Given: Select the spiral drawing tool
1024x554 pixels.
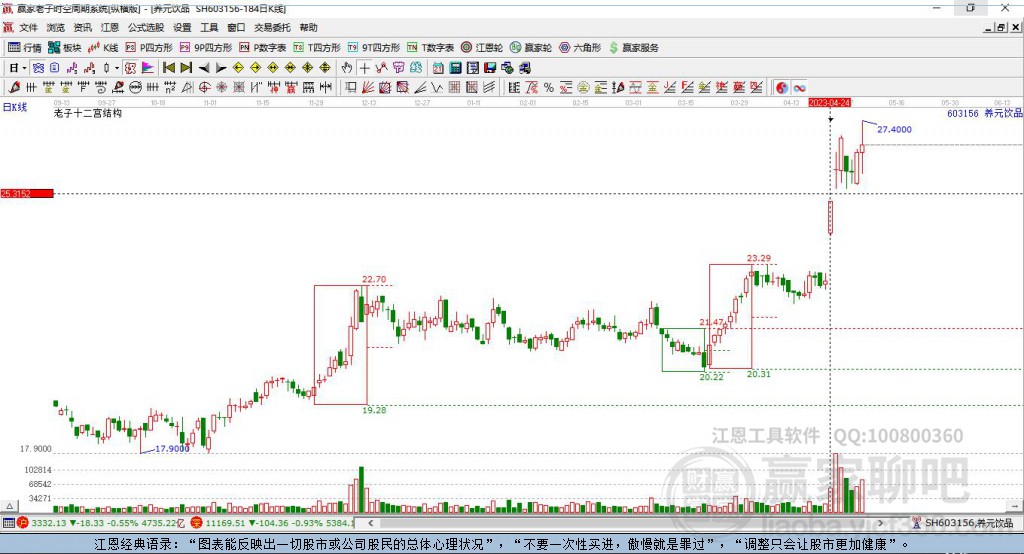Looking at the screenshot, I should pyautogui.click(x=101, y=88).
